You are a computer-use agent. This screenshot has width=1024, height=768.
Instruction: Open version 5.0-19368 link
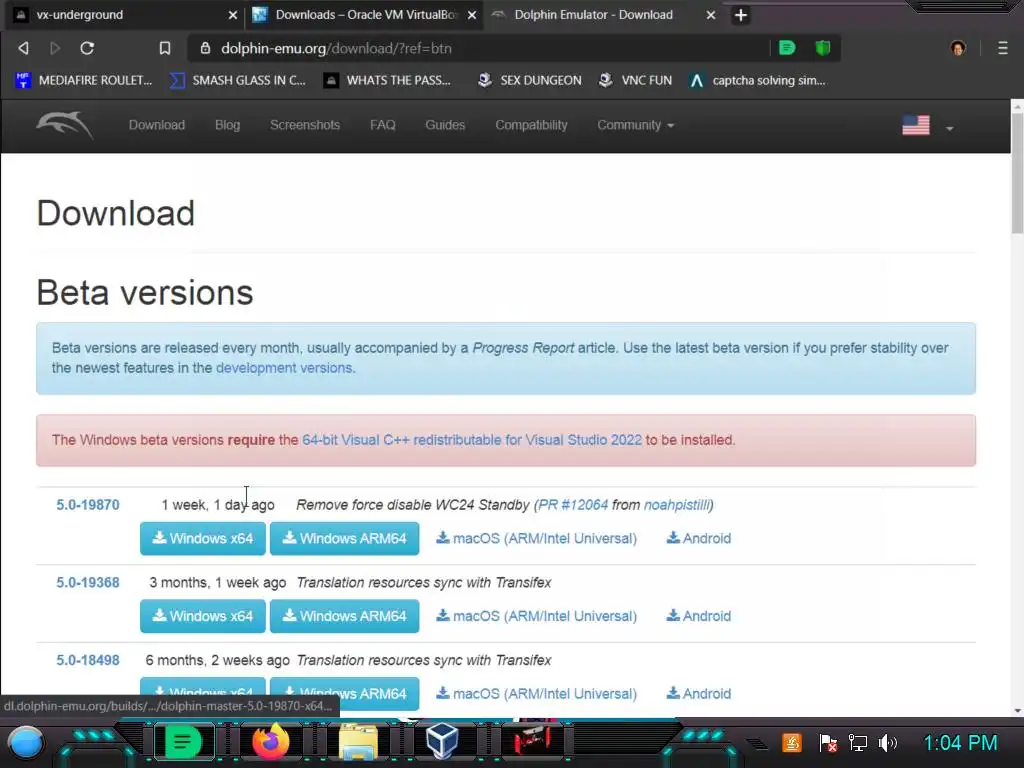pyautogui.click(x=88, y=583)
